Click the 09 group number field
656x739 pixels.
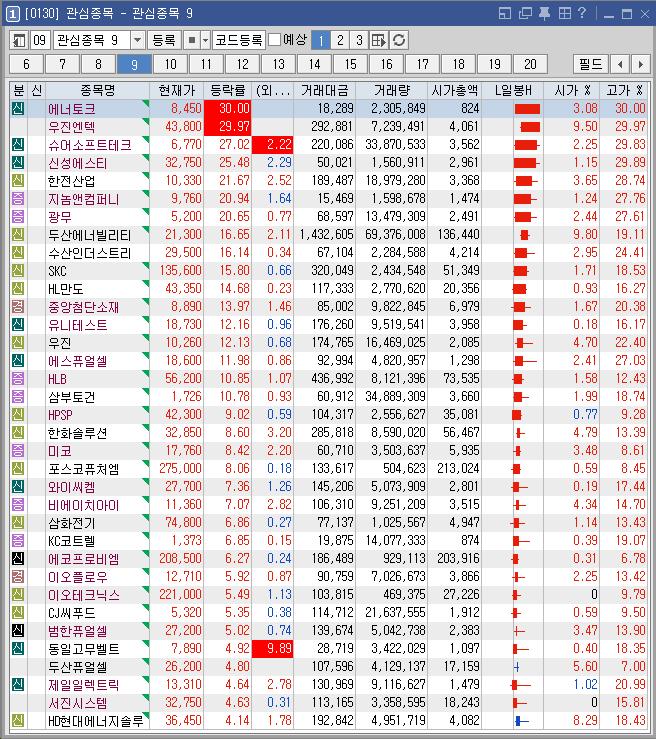pos(40,40)
